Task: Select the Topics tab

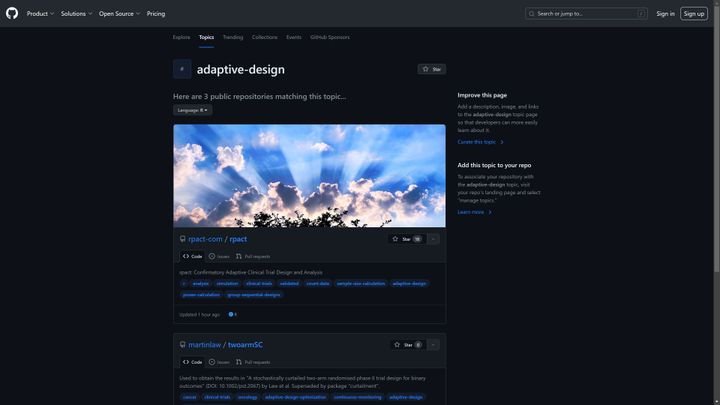Action: point(206,37)
